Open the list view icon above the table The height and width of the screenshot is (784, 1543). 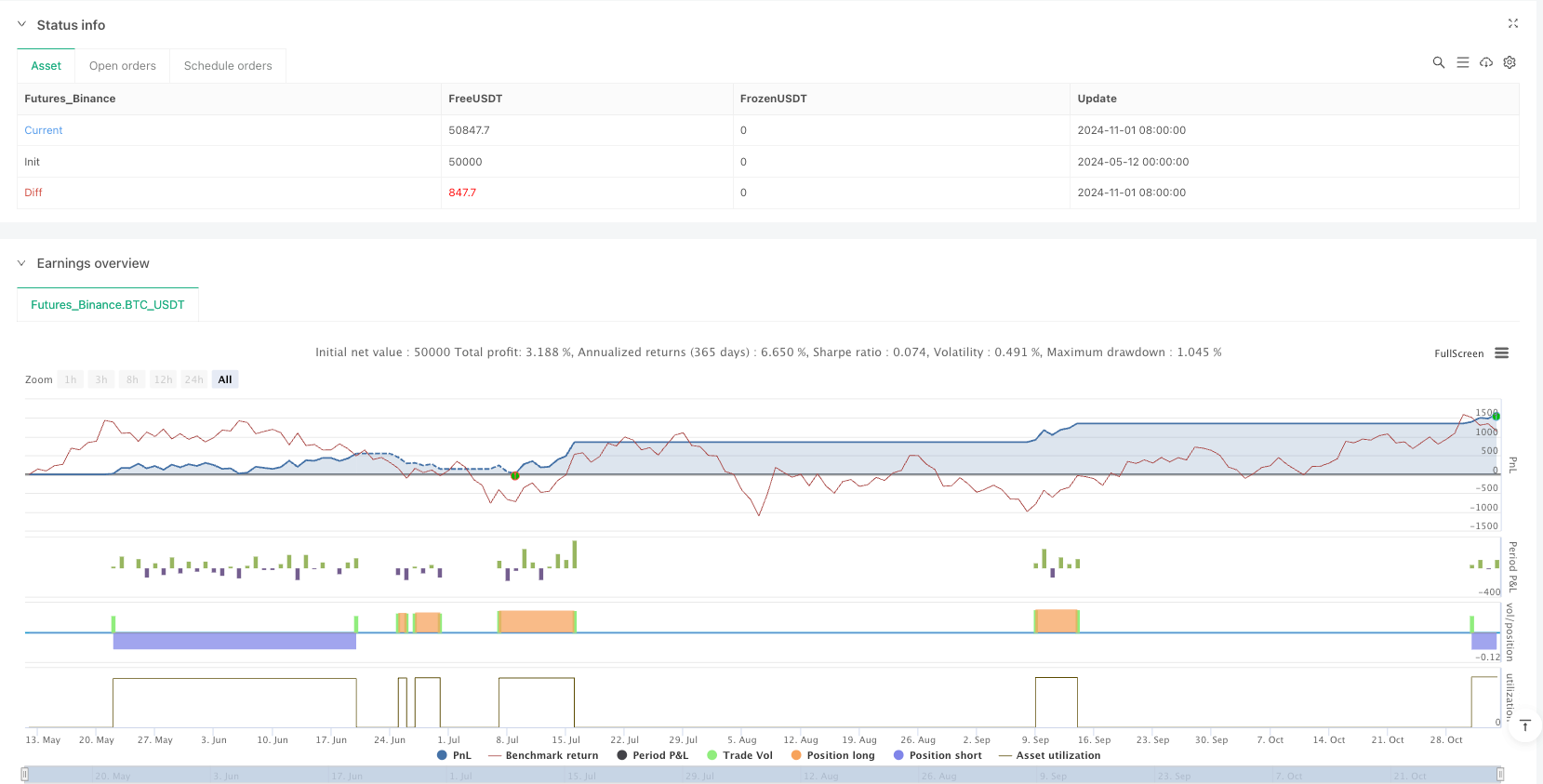pos(1462,62)
